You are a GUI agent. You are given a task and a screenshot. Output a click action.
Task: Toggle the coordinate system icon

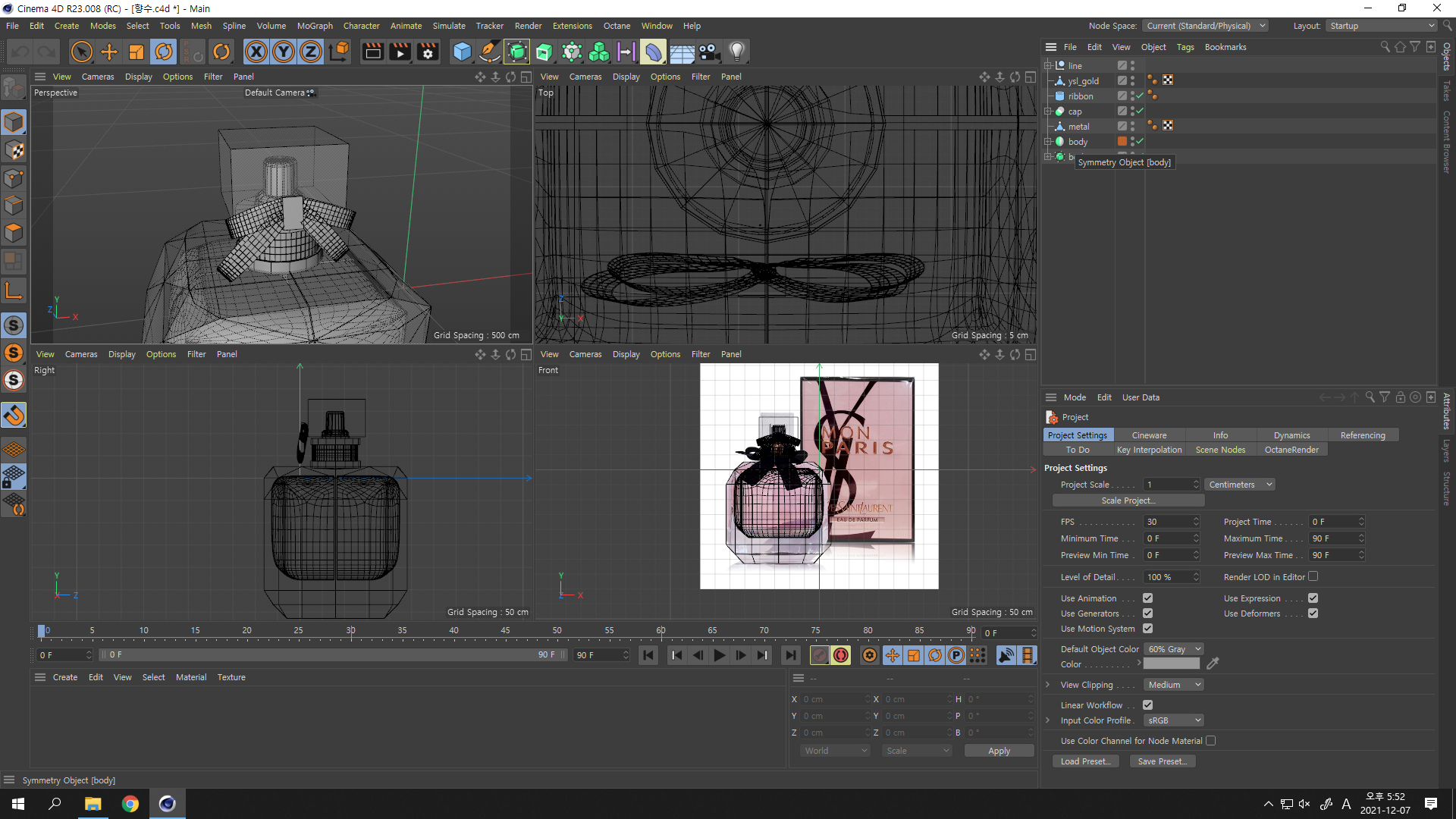click(340, 52)
